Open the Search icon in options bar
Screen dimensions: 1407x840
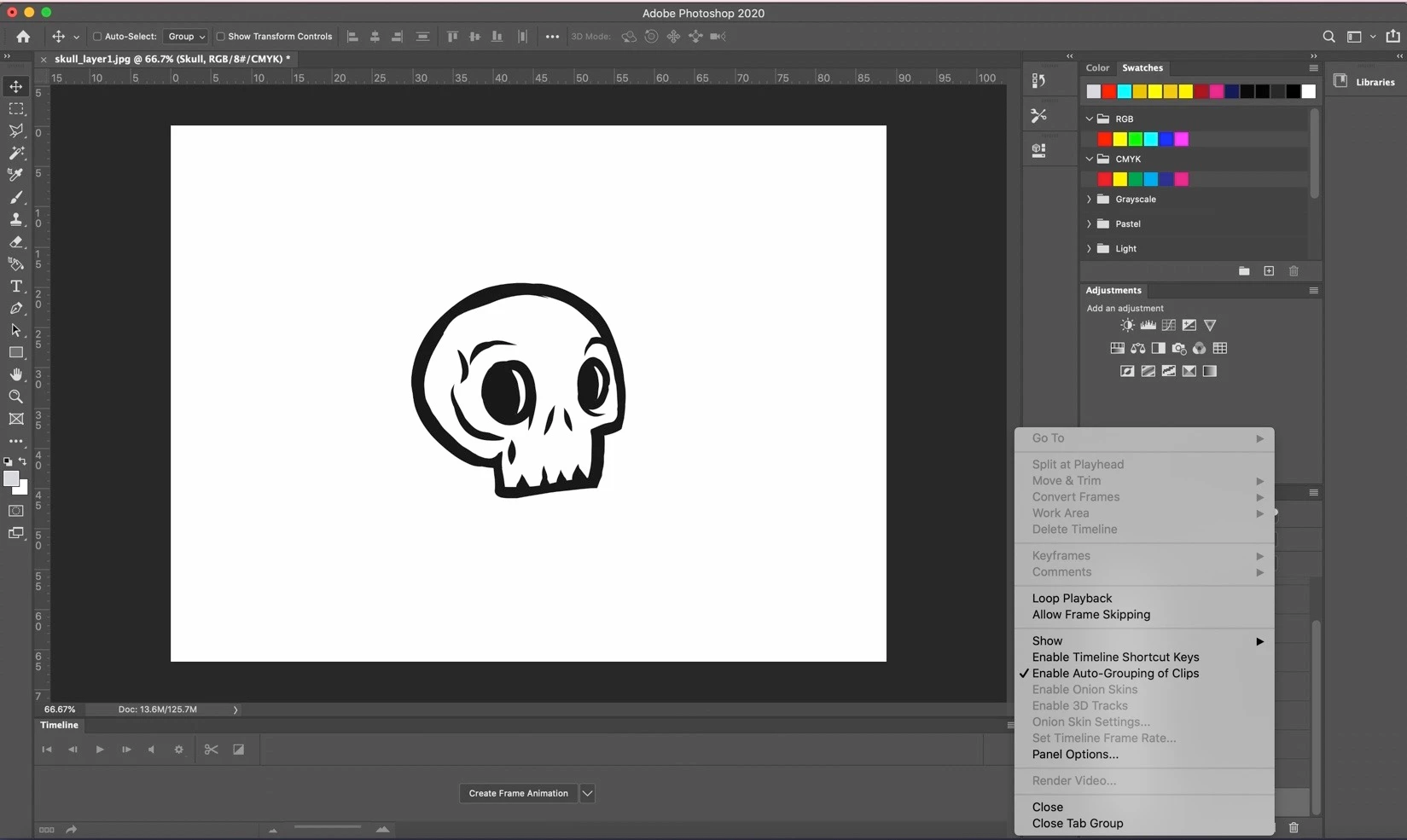pyautogui.click(x=1329, y=37)
